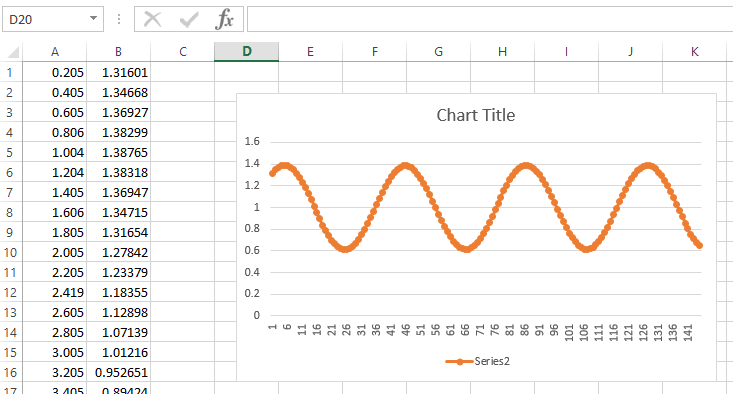Screen dimensions: 733x394
Task: Click the Series2 legend label
Action: pos(492,361)
